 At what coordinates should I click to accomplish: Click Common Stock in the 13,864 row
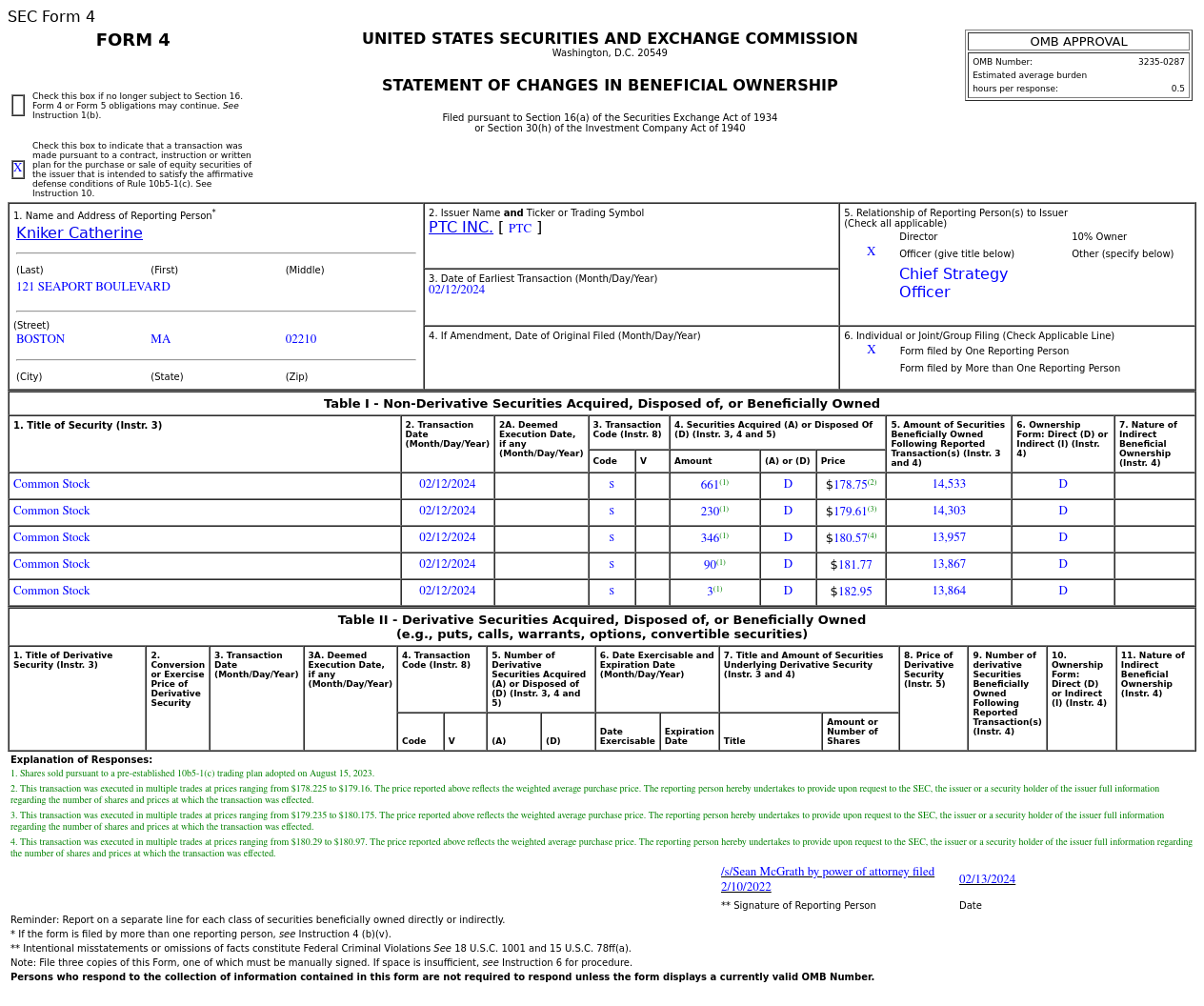pyautogui.click(x=51, y=591)
